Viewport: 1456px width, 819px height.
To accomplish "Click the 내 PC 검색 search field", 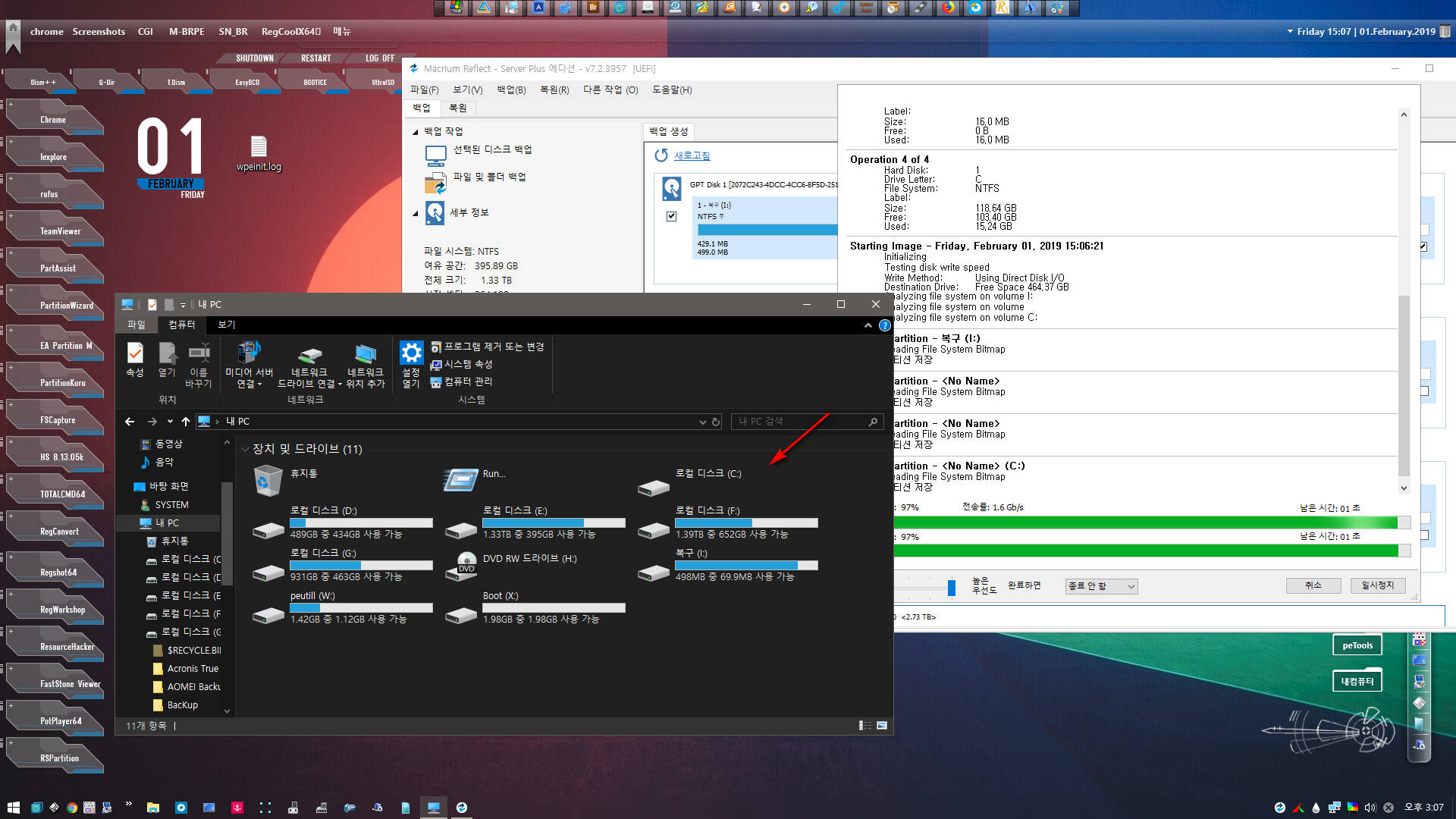I will click(x=808, y=422).
